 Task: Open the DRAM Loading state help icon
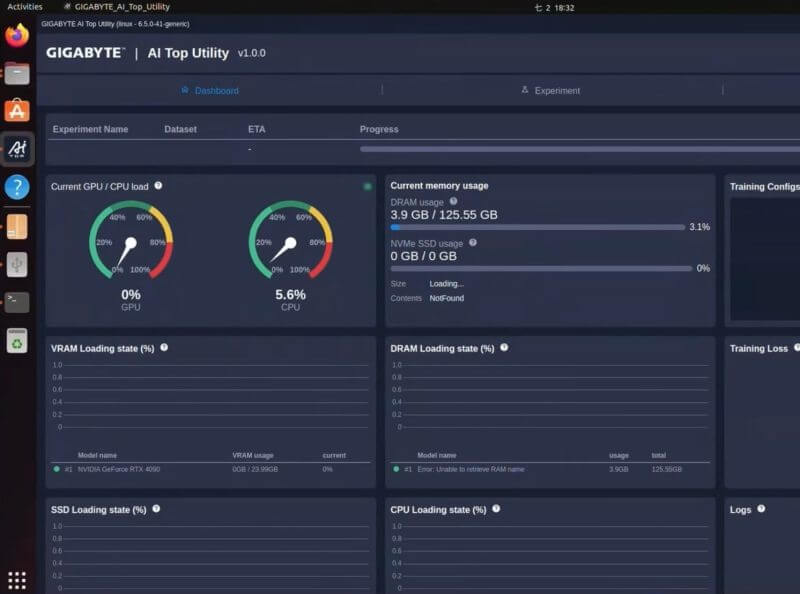[504, 348]
